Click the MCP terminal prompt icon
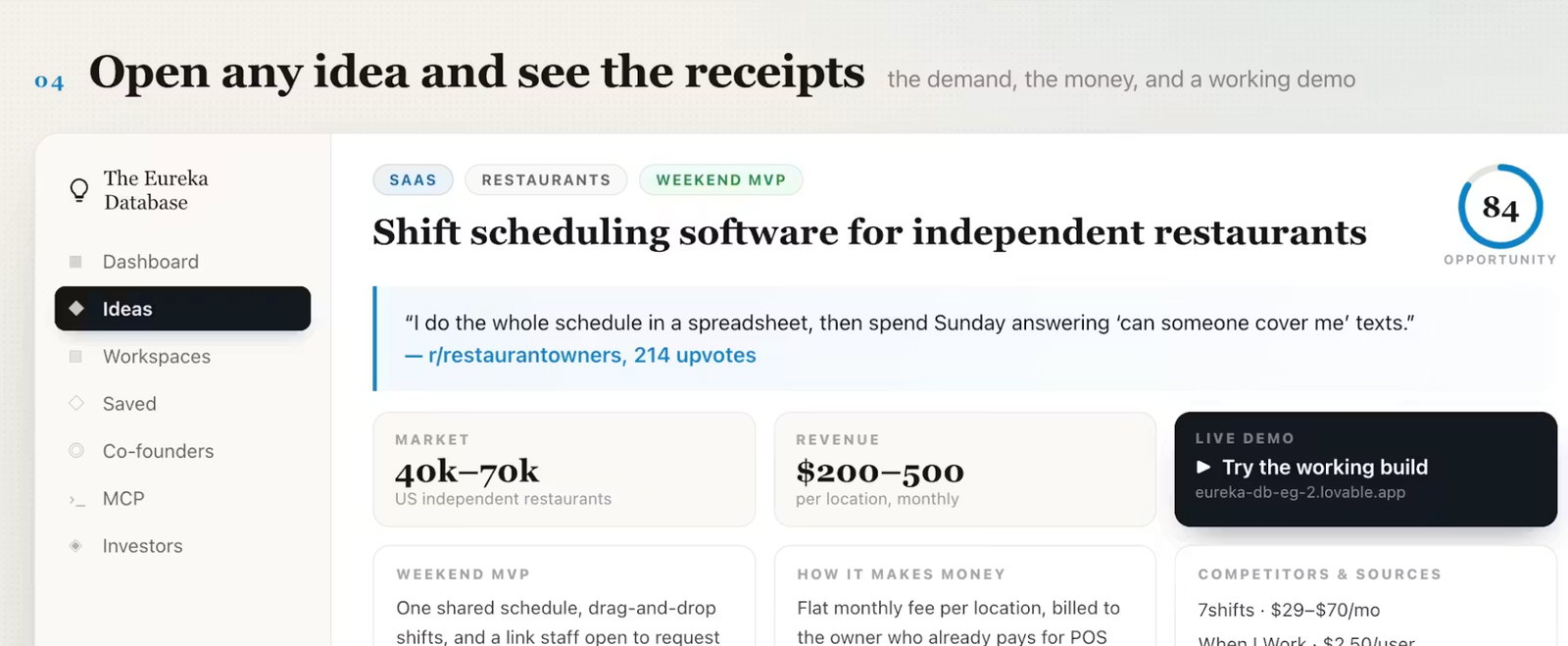Image resolution: width=1568 pixels, height=646 pixels. coord(76,500)
